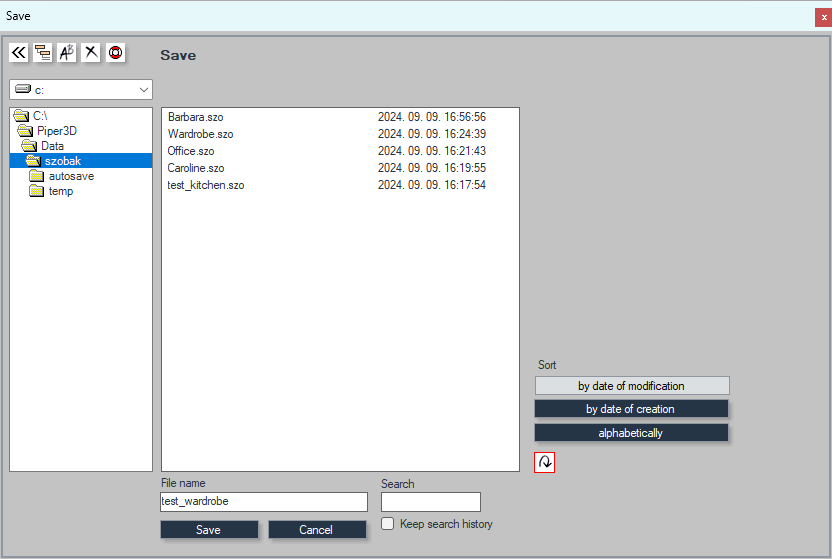Close the Save dialog window
Viewport: 832px width, 559px height.
coord(824,17)
